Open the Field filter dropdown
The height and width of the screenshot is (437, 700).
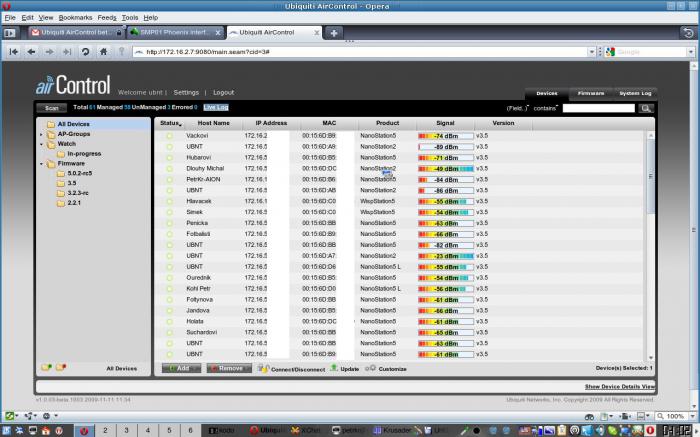click(518, 108)
